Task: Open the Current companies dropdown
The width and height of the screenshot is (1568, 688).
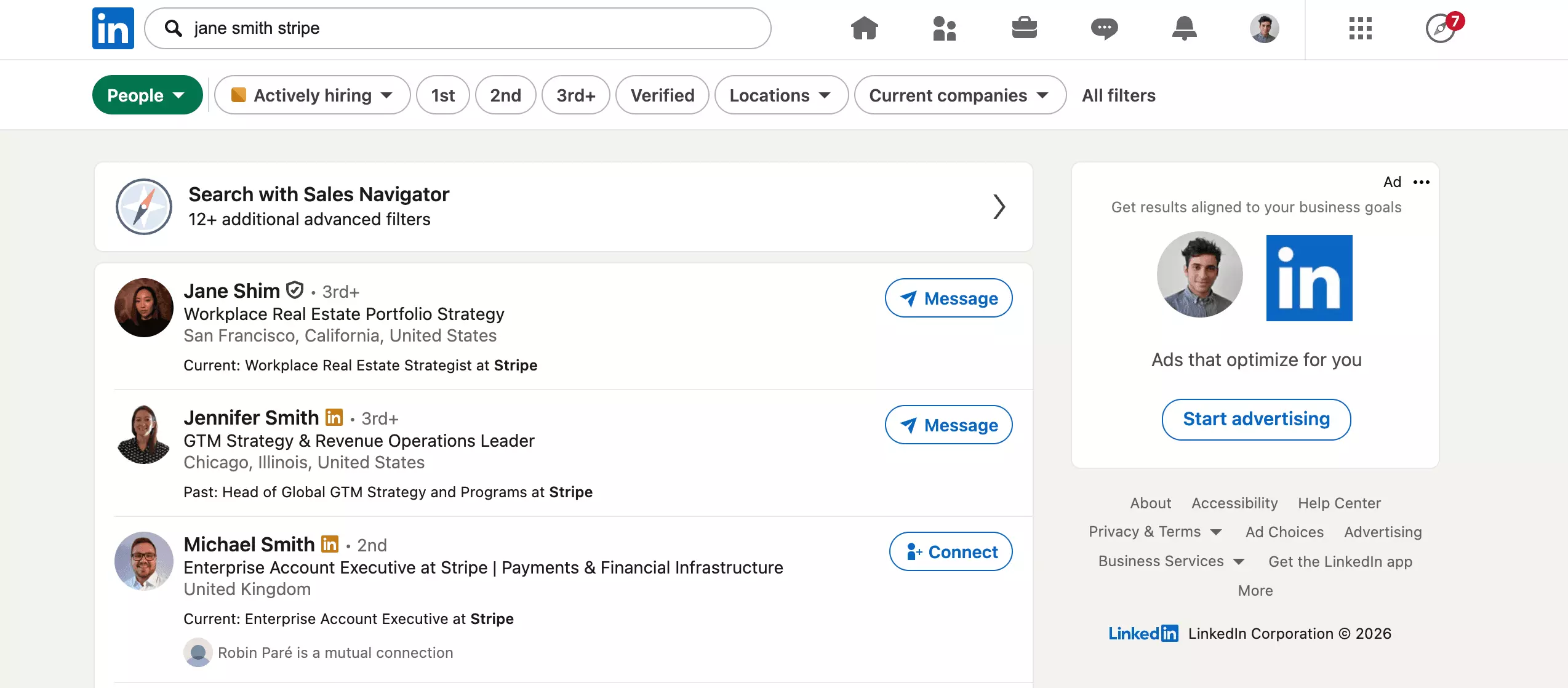Action: click(960, 95)
